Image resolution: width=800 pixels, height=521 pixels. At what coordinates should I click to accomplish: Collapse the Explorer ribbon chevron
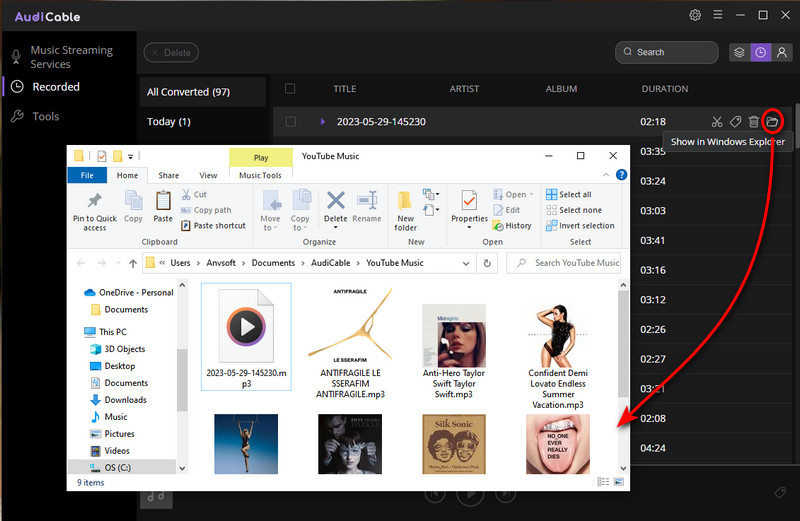point(606,175)
